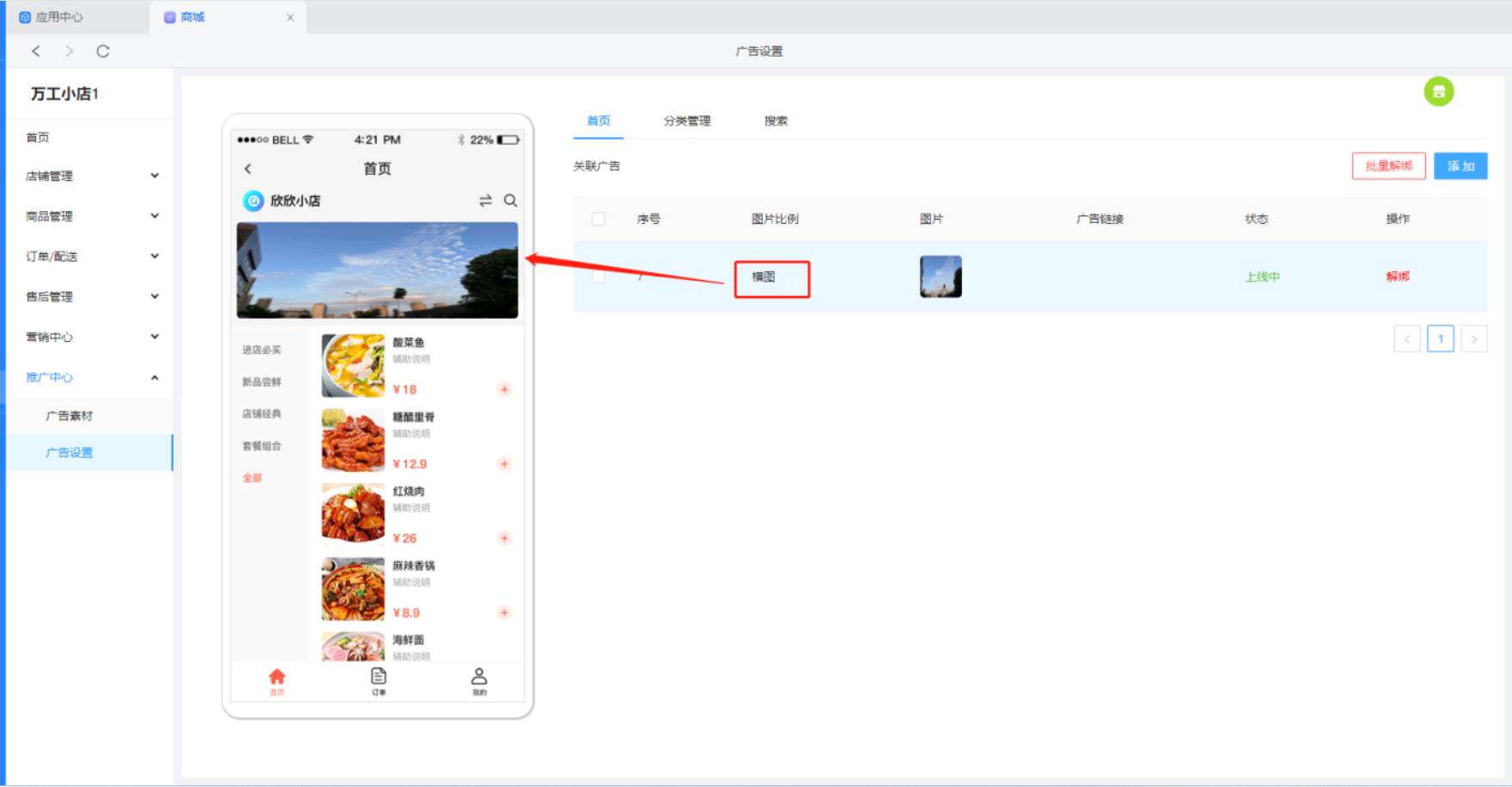Tap the plus icon for 酸菜鱼
1512x787 pixels.
504,389
